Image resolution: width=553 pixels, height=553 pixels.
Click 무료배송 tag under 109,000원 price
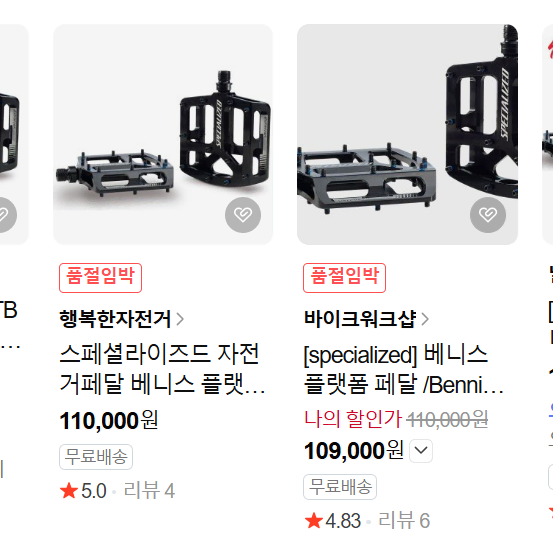click(x=340, y=487)
